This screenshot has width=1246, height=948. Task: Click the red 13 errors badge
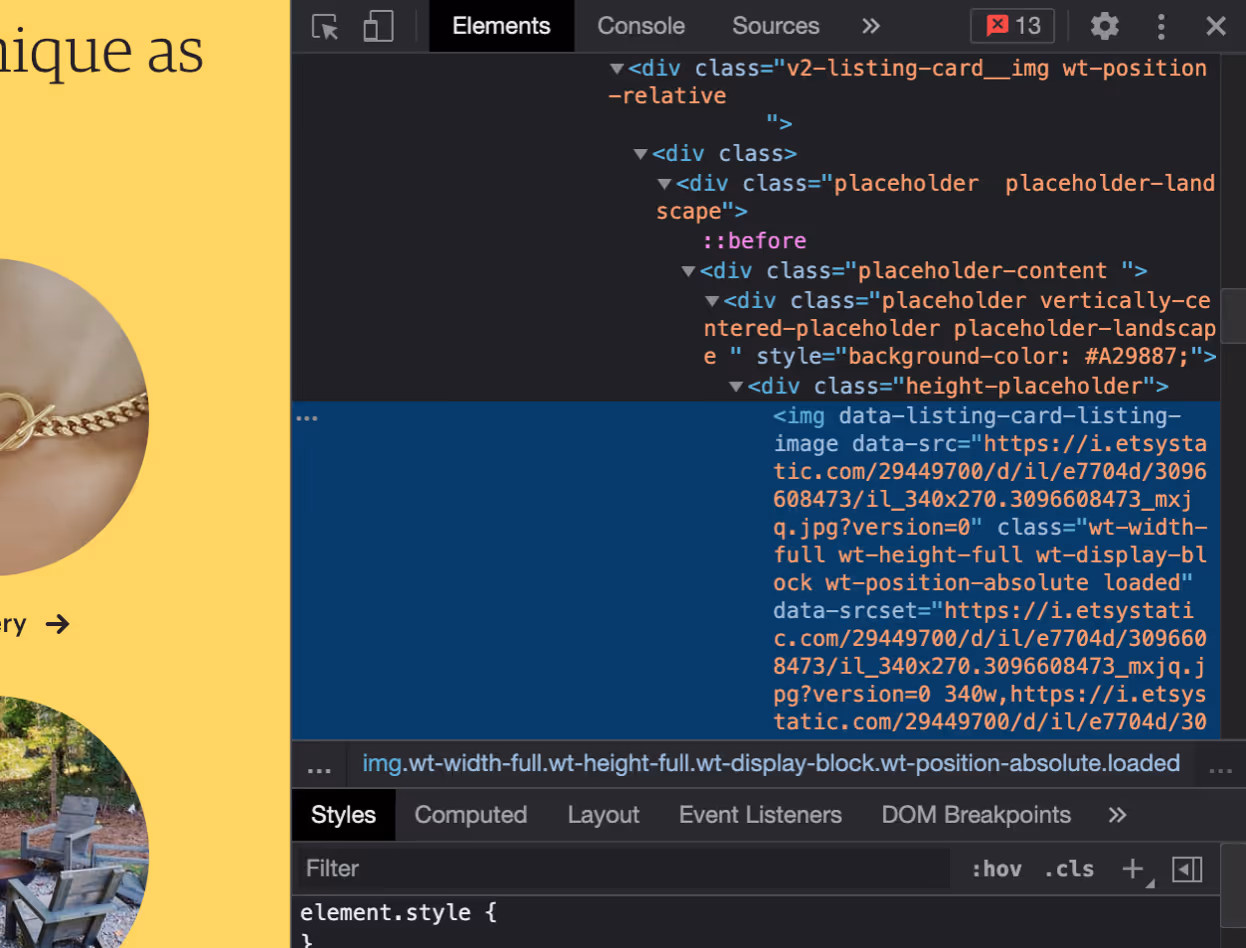click(x=1012, y=26)
